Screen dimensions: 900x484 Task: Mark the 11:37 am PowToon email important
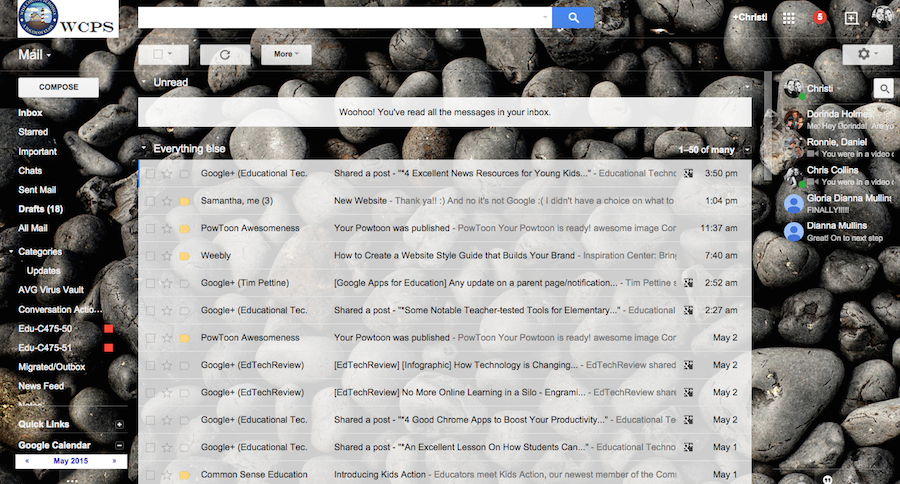tap(185, 229)
